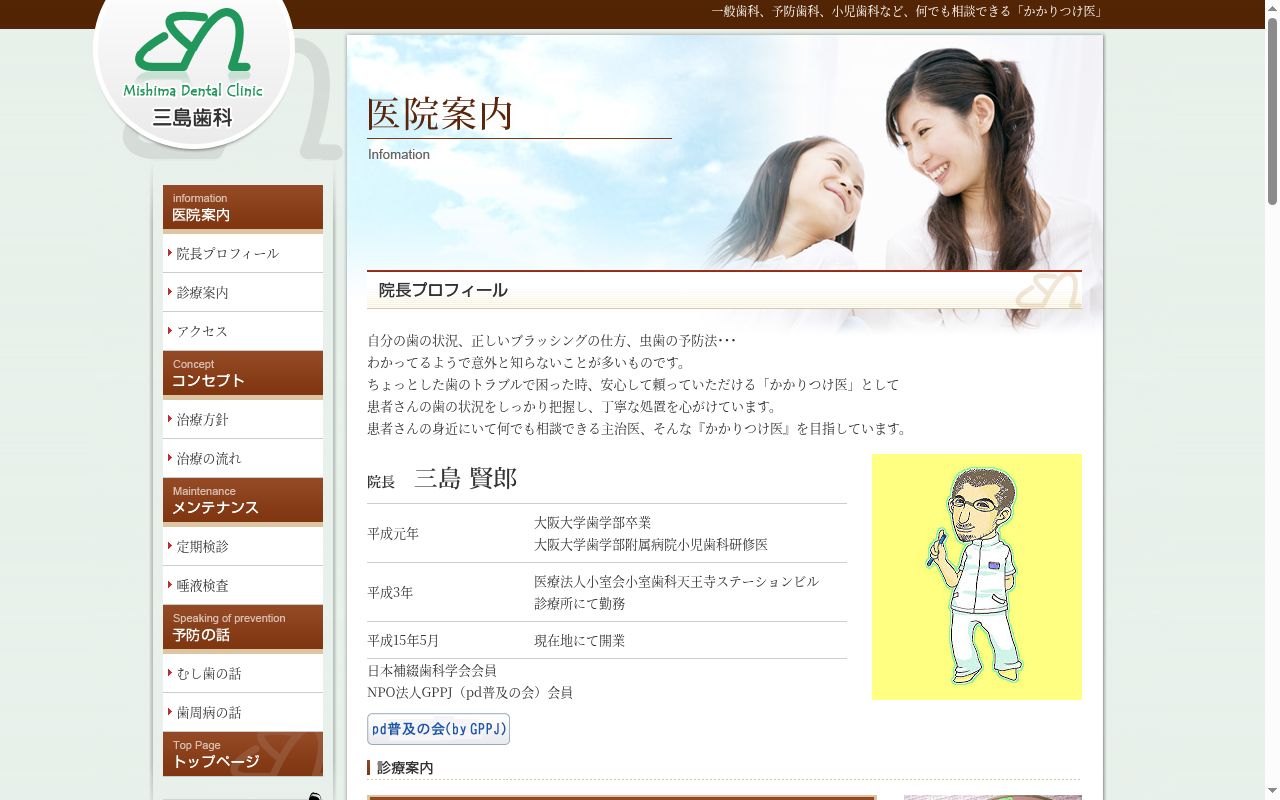Select 定期検診 in the sidebar
Viewport: 1280px width, 800px height.
point(243,546)
